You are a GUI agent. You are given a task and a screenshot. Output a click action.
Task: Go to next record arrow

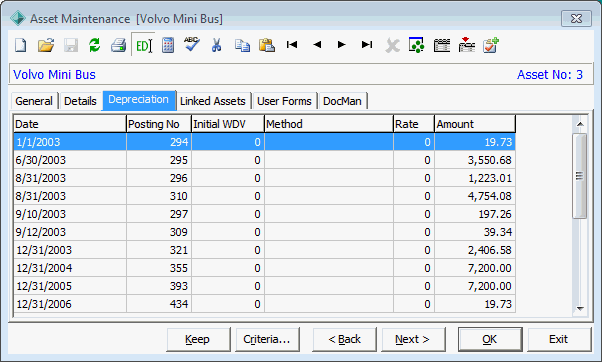point(341,45)
